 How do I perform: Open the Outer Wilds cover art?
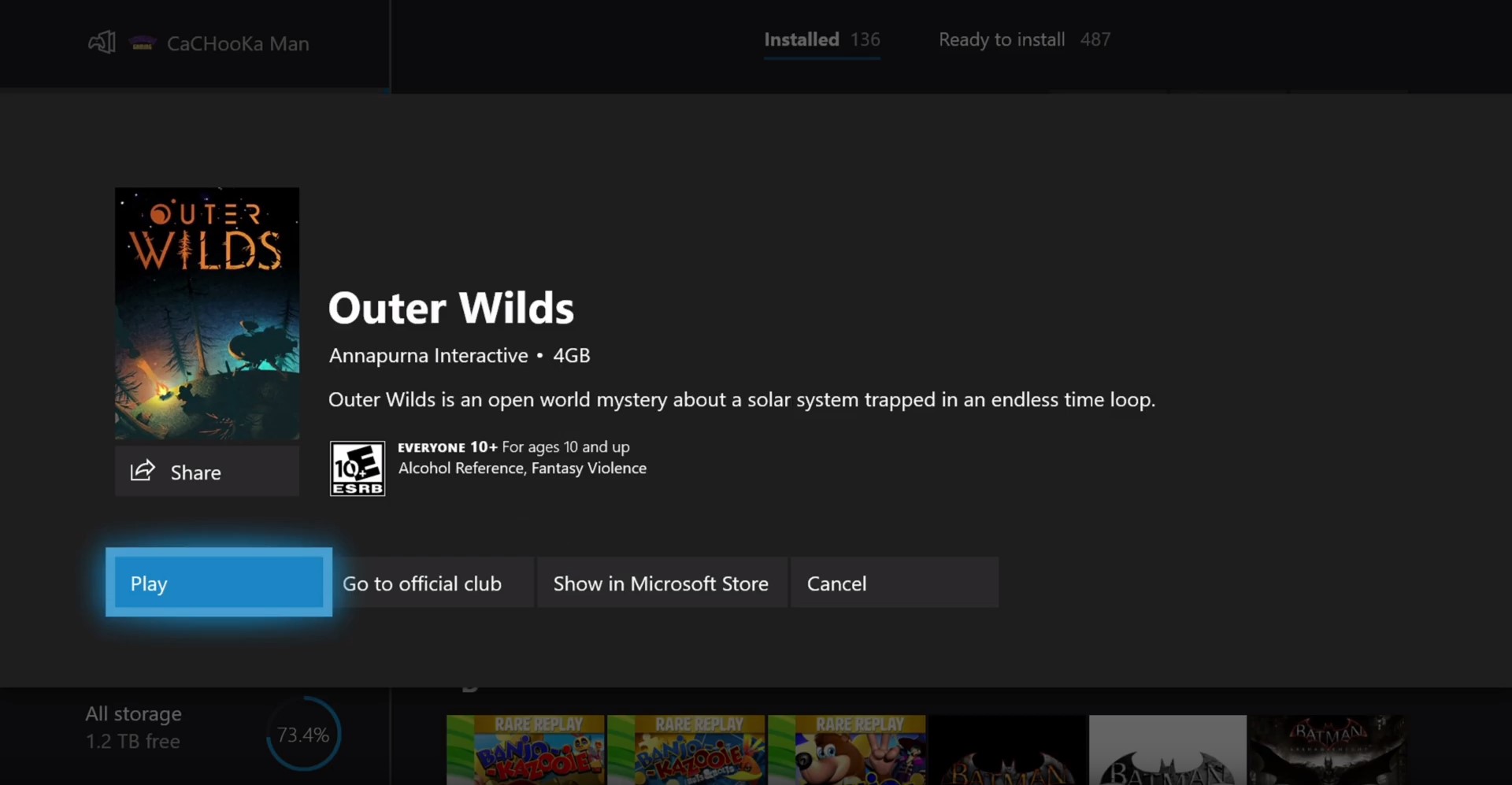tap(207, 313)
